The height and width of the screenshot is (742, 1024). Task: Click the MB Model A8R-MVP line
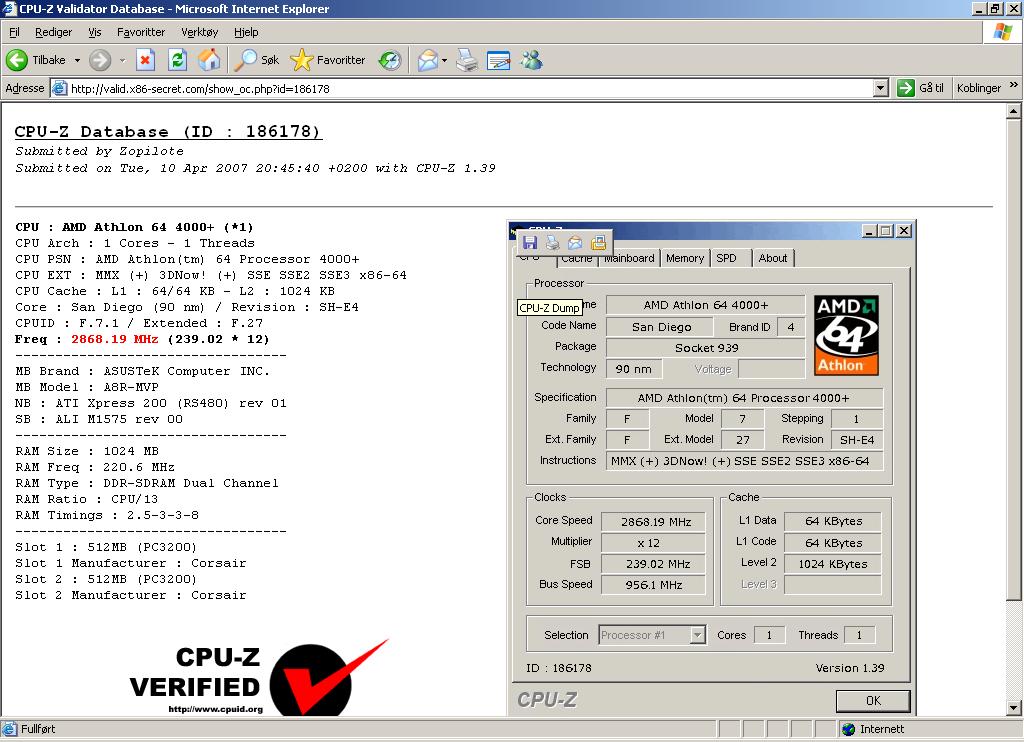[x=87, y=387]
